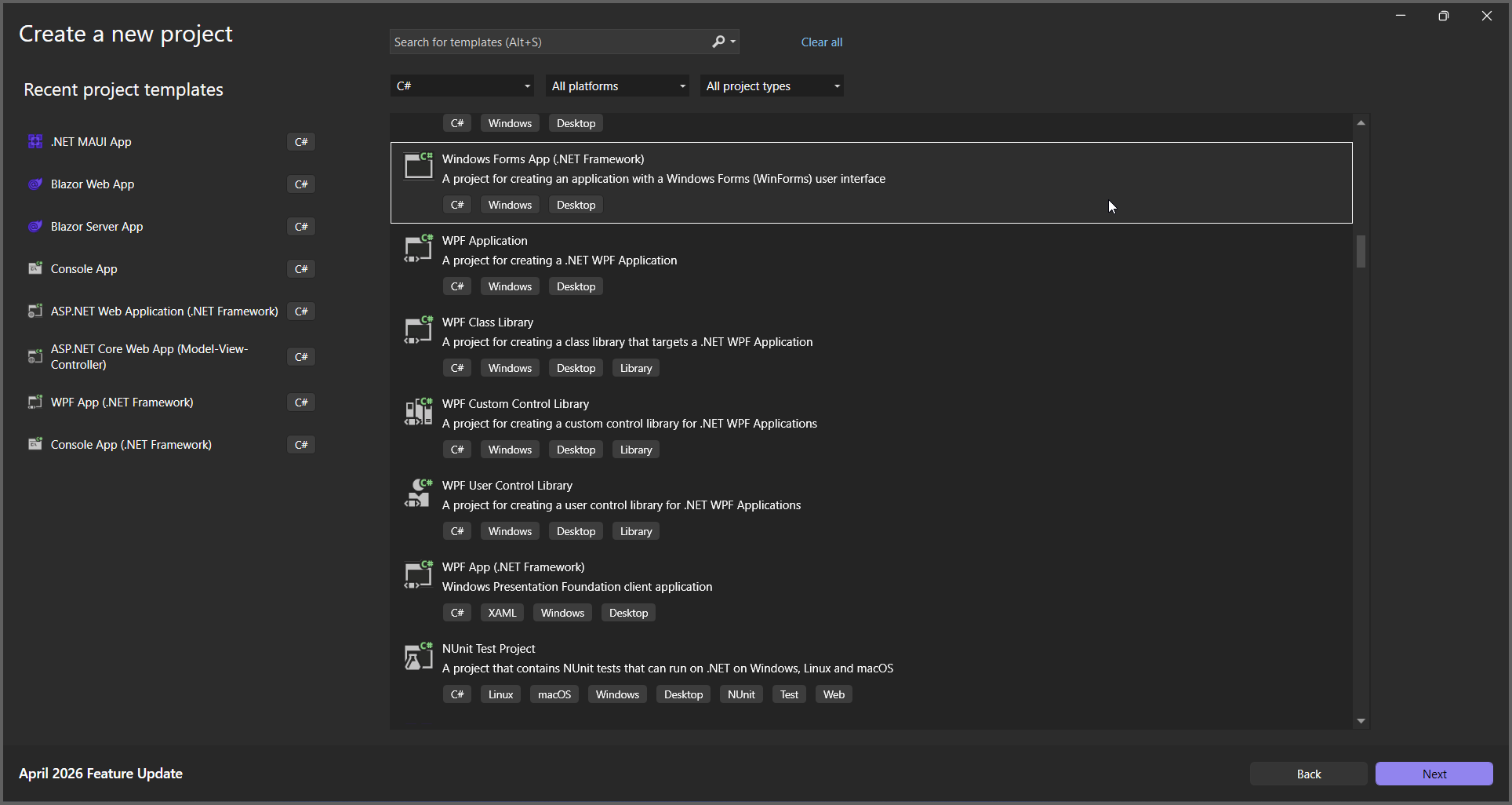This screenshot has height=805, width=1512.
Task: Click the Windows Presentation Foundation client application description
Action: (x=577, y=587)
